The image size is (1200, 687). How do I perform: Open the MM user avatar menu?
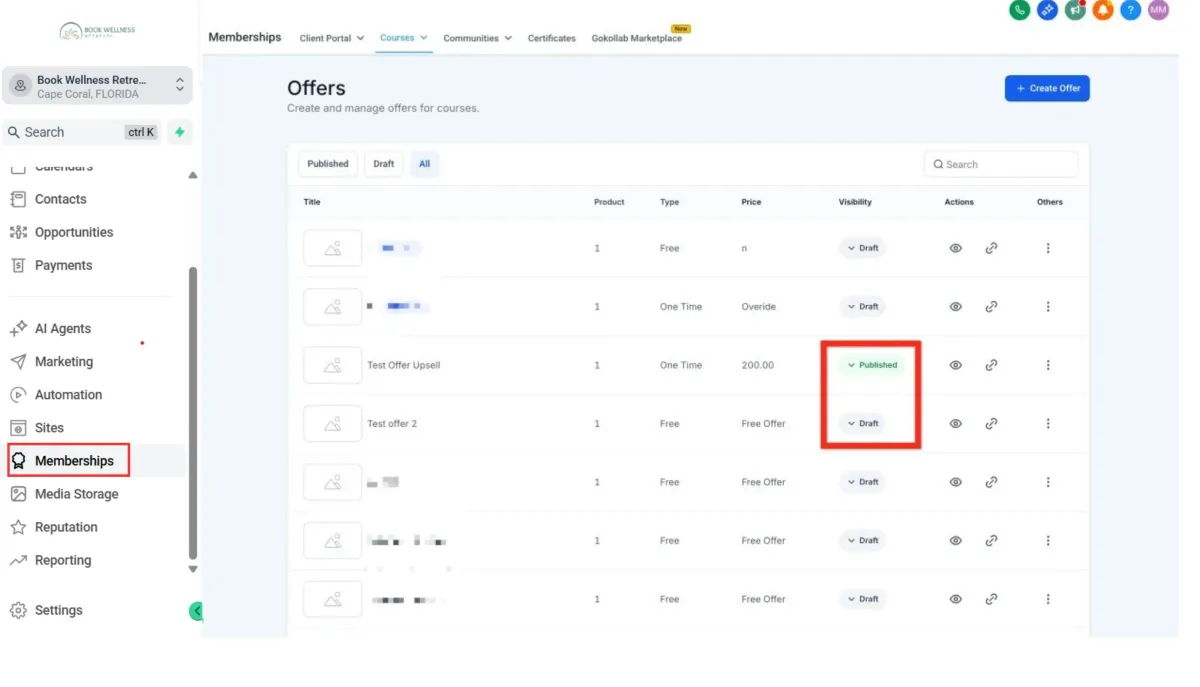coord(1158,10)
